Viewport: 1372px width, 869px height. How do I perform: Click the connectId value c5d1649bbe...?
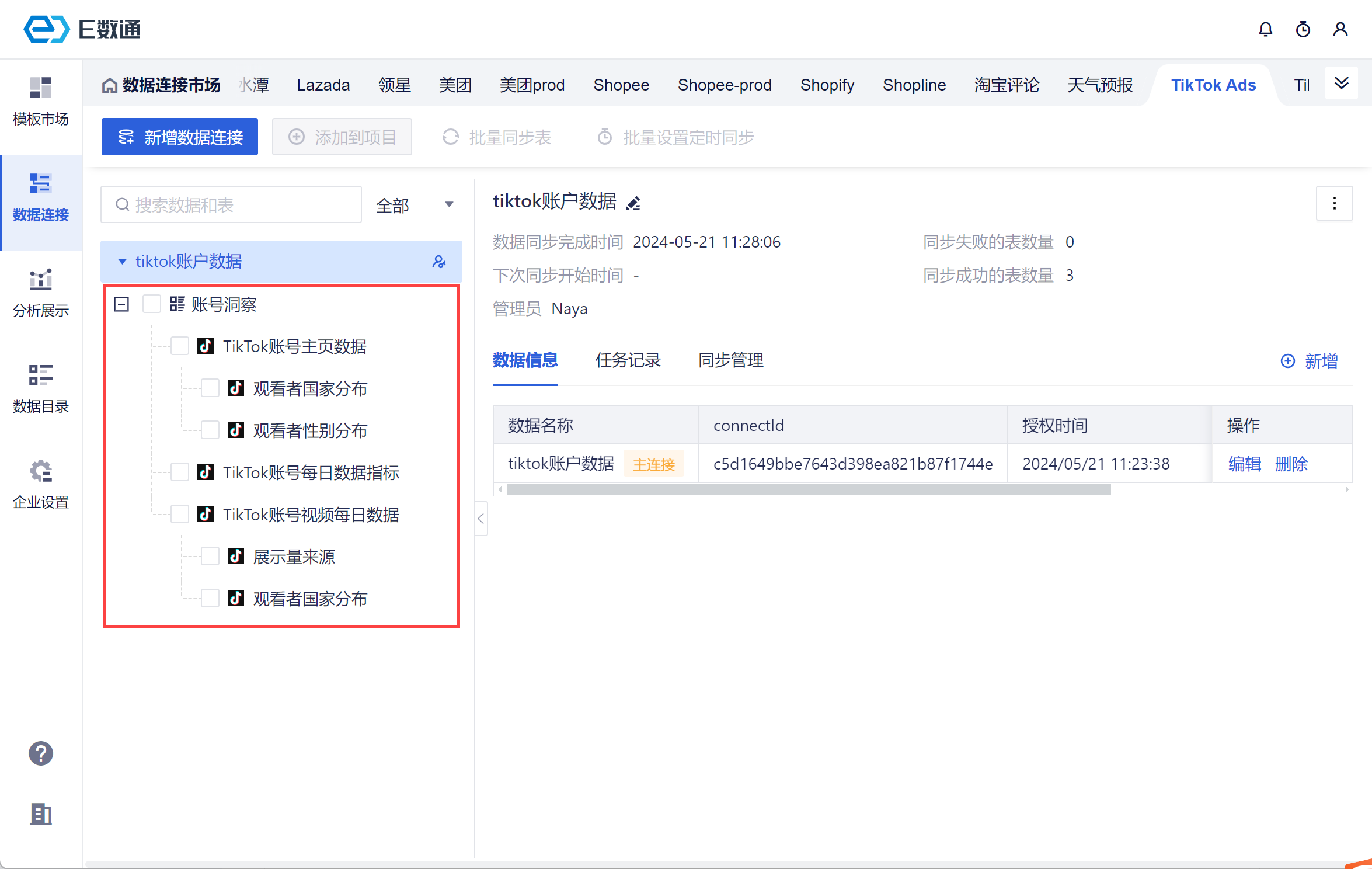click(x=853, y=464)
